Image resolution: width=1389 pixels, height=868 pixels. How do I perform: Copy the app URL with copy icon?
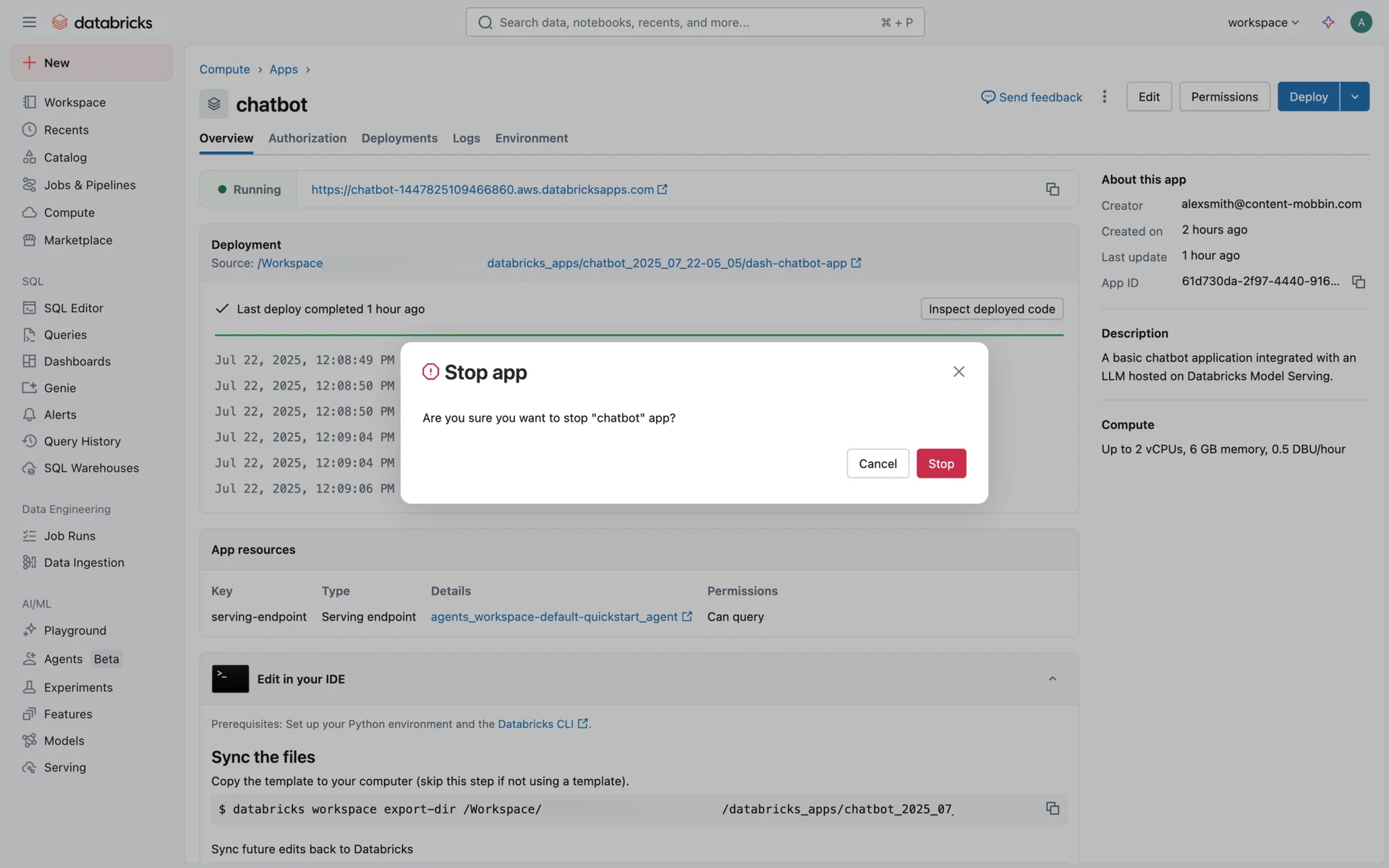[x=1052, y=190]
